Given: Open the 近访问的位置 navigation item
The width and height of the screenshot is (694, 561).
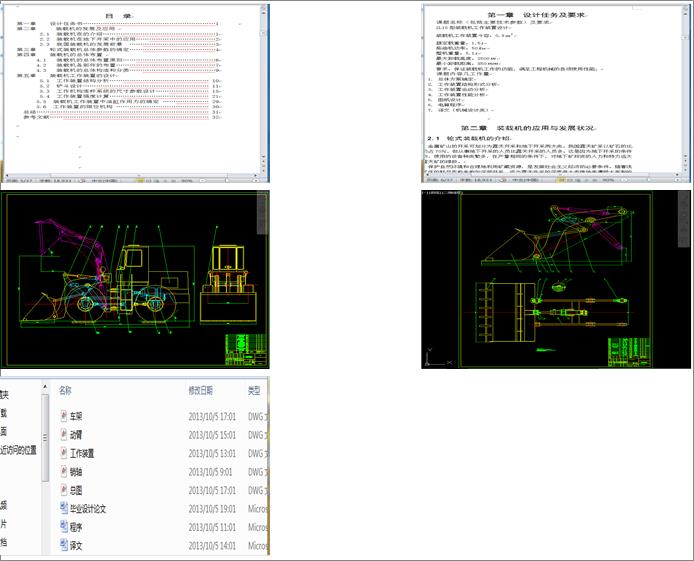Looking at the screenshot, I should click(x=18, y=450).
